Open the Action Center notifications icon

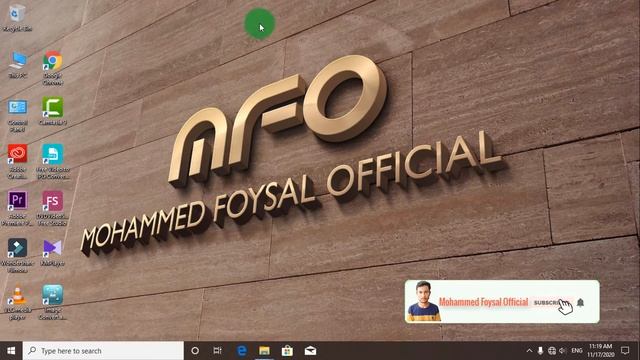(625, 351)
